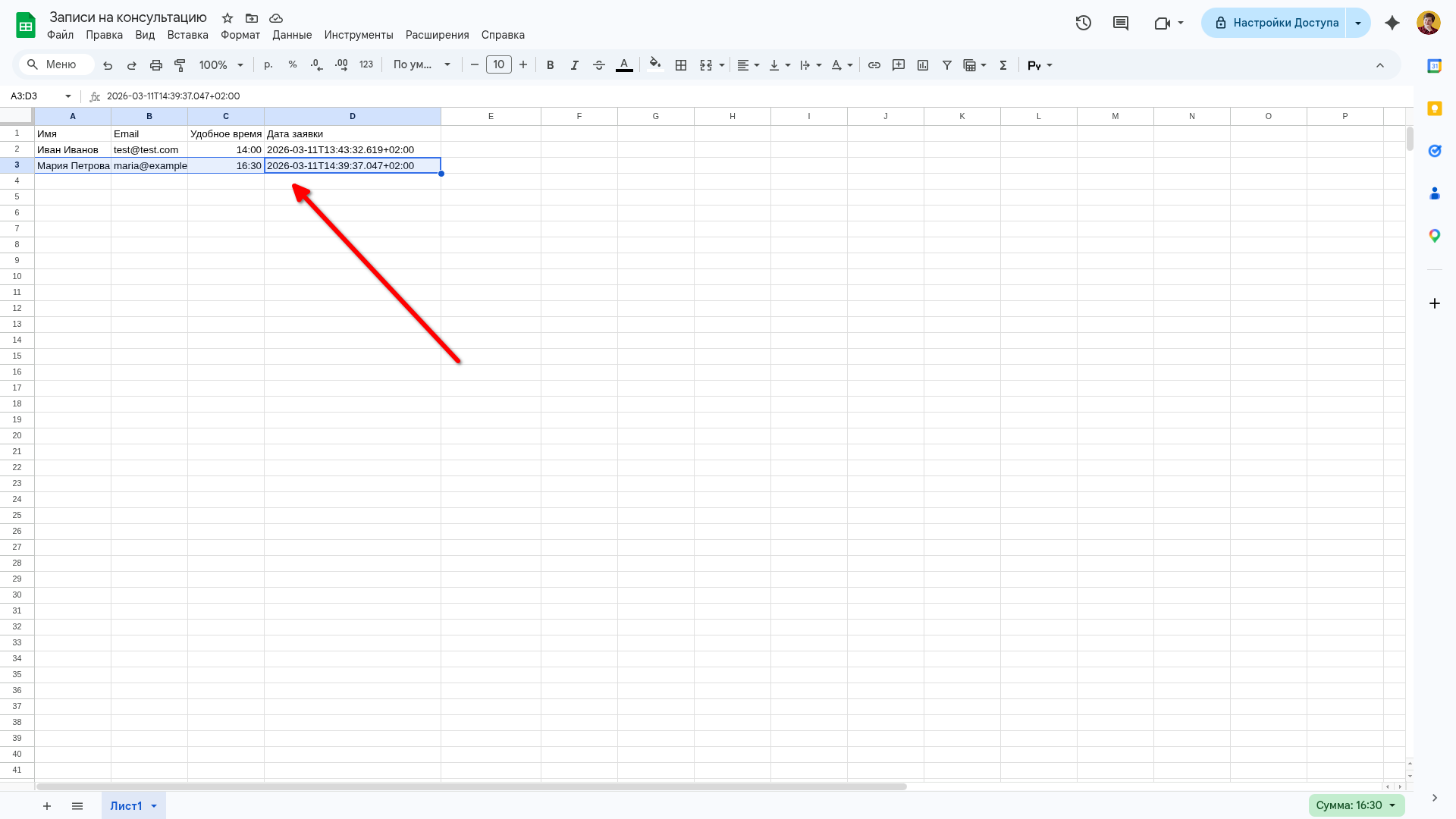Click the Undo arrow icon
Viewport: 1456px width, 819px height.
tap(108, 65)
